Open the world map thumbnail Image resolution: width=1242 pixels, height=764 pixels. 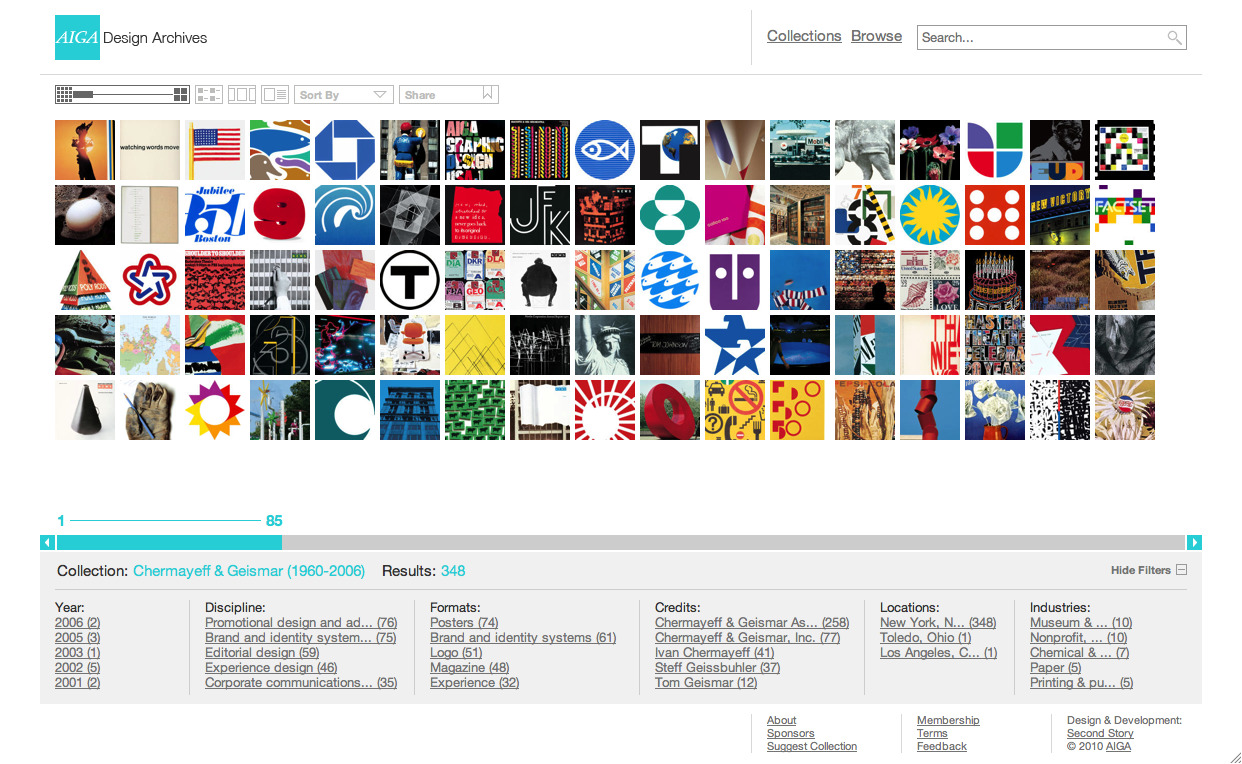click(x=150, y=345)
